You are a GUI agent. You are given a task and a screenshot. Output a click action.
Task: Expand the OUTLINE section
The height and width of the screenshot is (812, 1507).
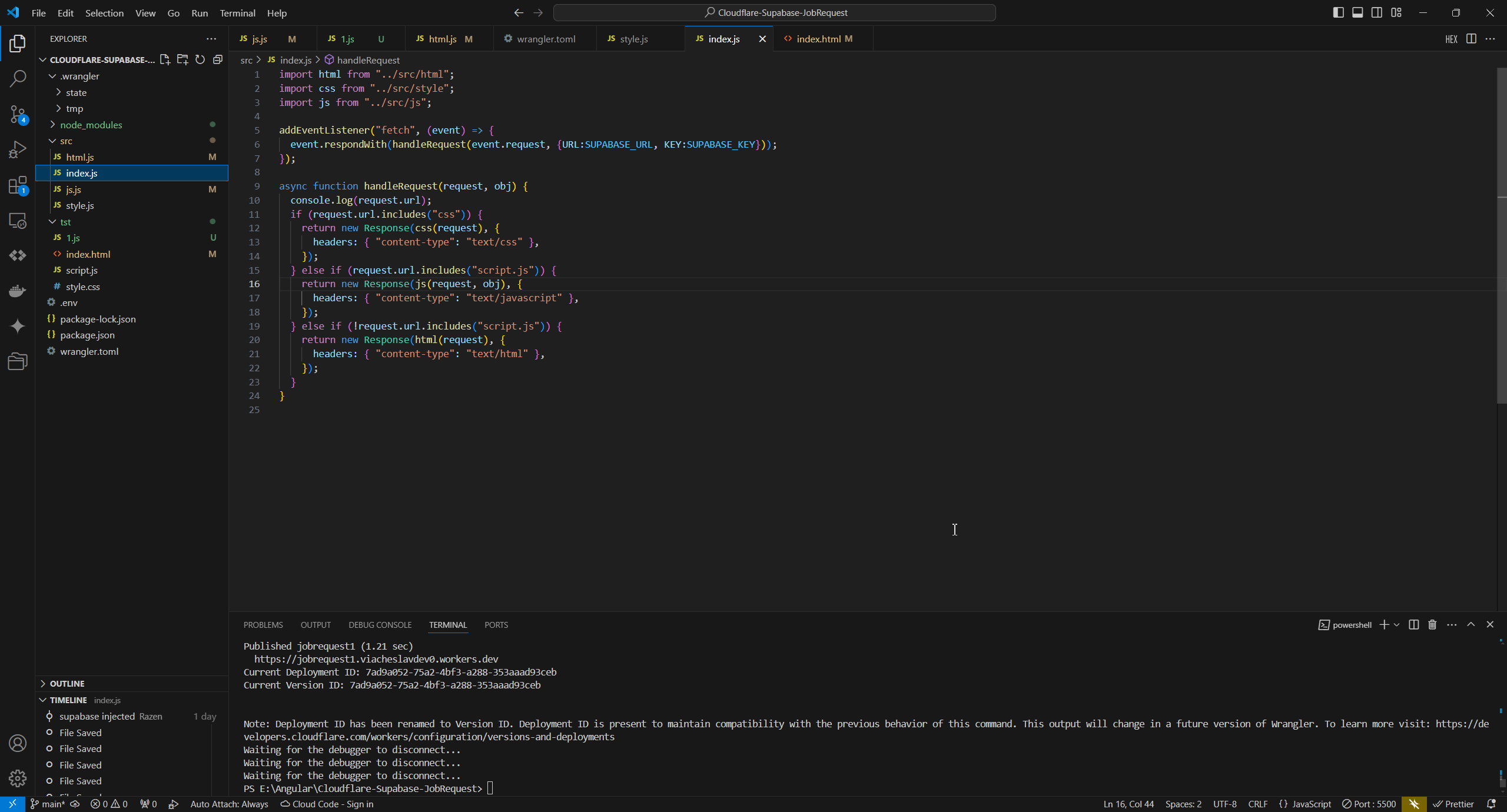pyautogui.click(x=67, y=684)
